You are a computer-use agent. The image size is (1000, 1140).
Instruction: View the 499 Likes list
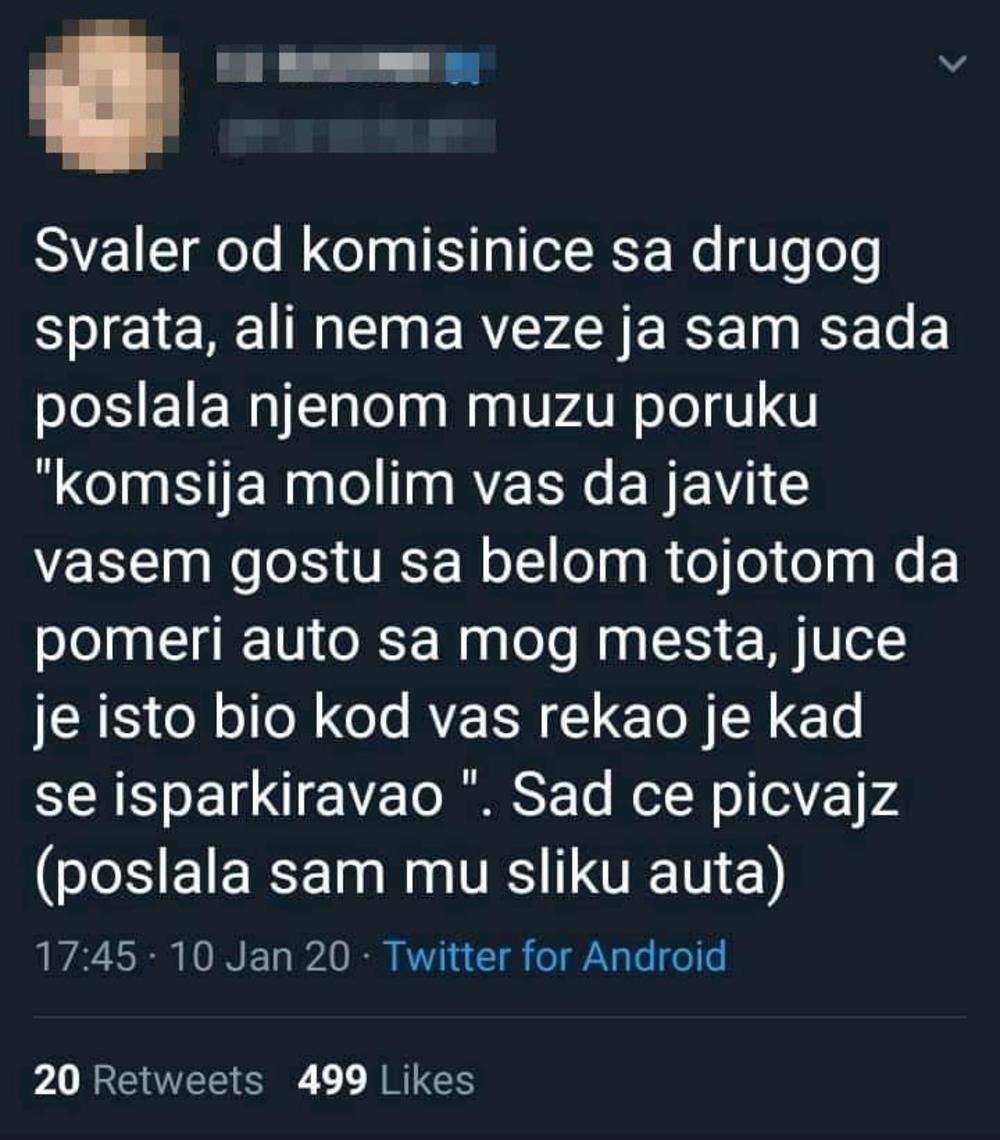click(x=385, y=1080)
